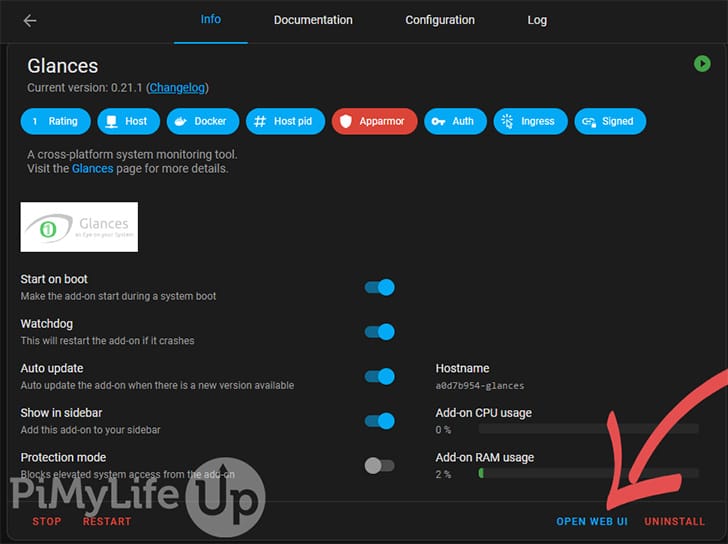Click the Glances logo image
Image resolution: width=728 pixels, height=544 pixels.
pos(79,227)
